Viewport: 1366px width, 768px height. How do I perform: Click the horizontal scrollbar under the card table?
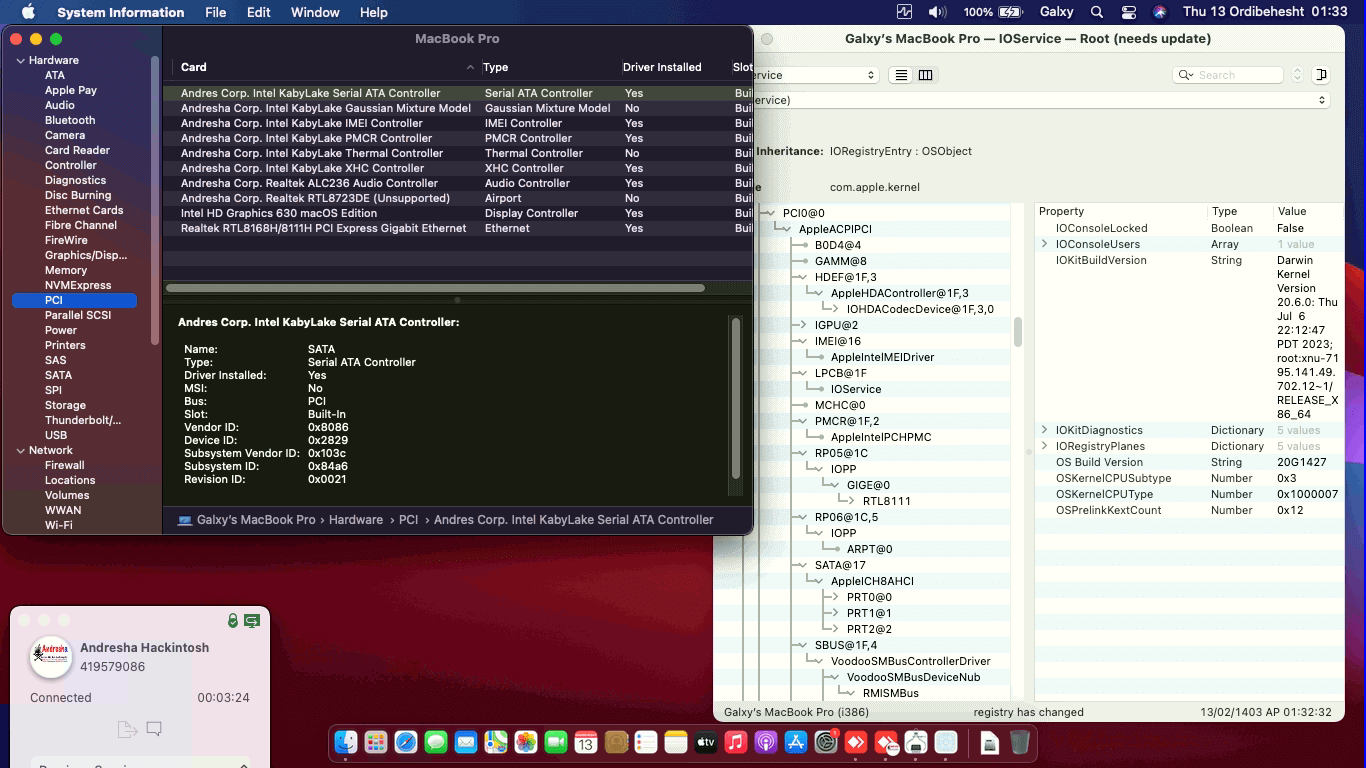pyautogui.click(x=435, y=288)
